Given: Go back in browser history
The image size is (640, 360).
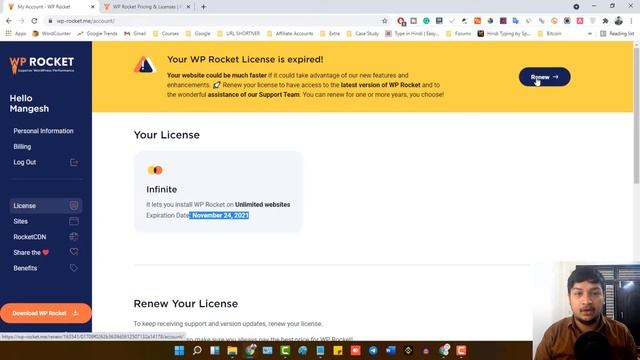Looking at the screenshot, I should pos(9,21).
